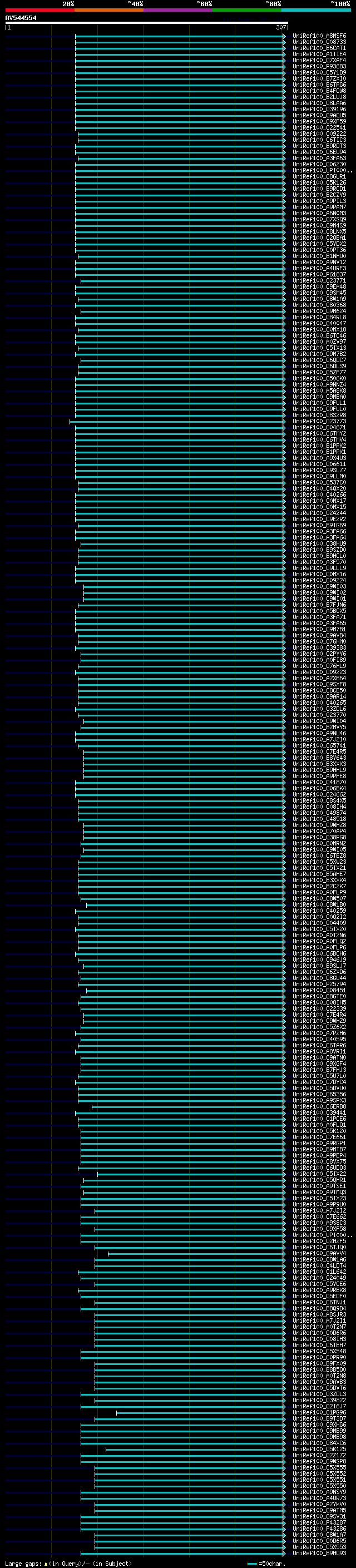Screen dimensions: 356x1568
Task: Click hit label UniRef100_B5AHE7
Action: point(319,875)
